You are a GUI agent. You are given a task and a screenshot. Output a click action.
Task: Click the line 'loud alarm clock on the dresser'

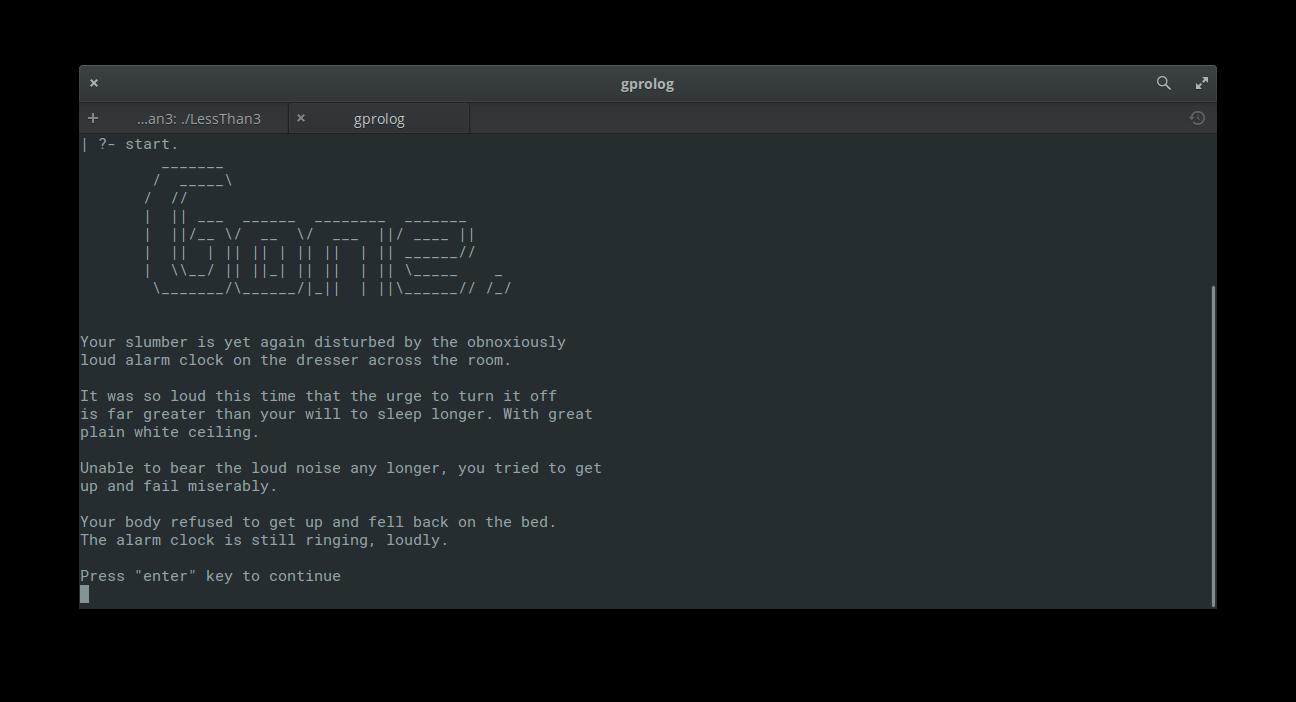click(x=295, y=360)
